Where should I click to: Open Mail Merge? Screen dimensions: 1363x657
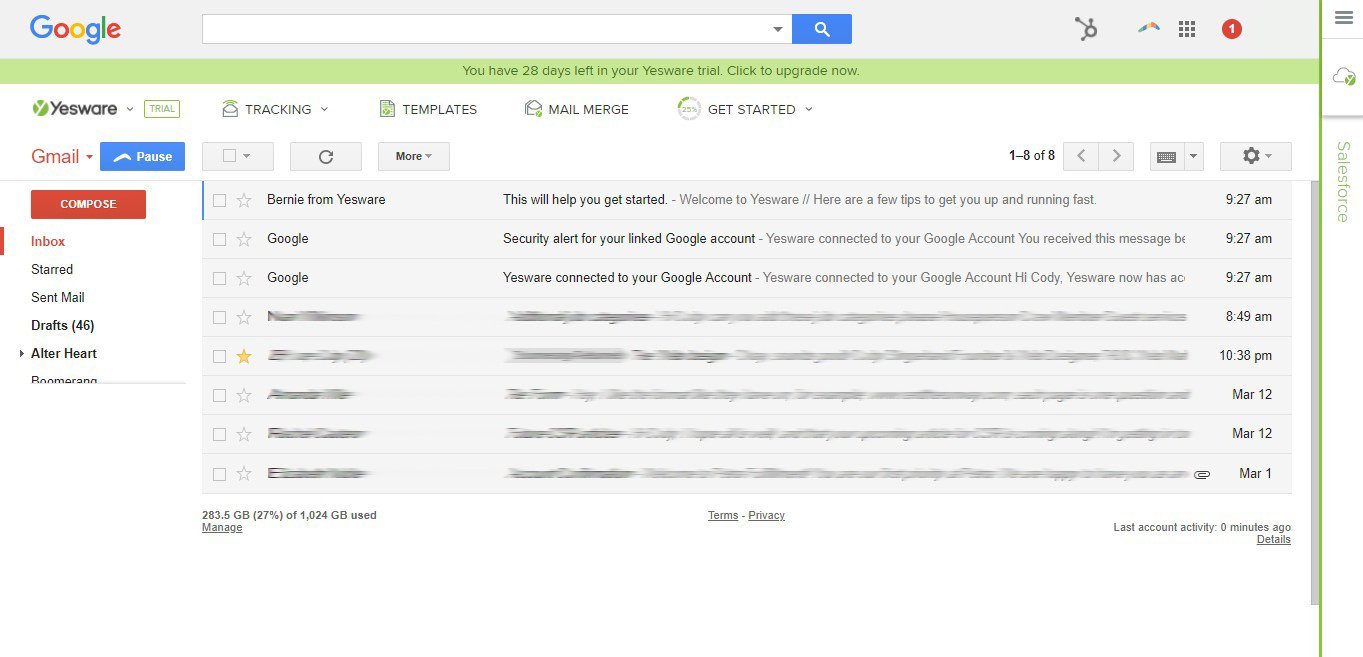click(x=577, y=109)
